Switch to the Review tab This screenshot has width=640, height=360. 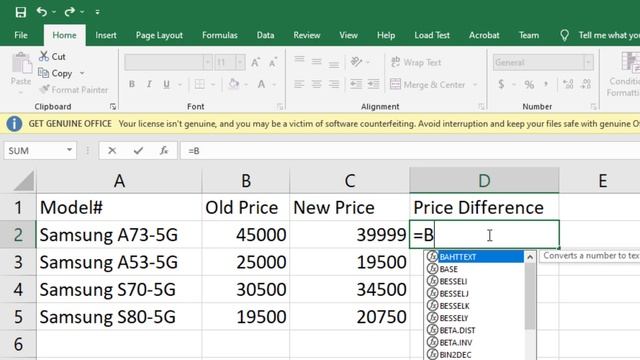[x=307, y=35]
